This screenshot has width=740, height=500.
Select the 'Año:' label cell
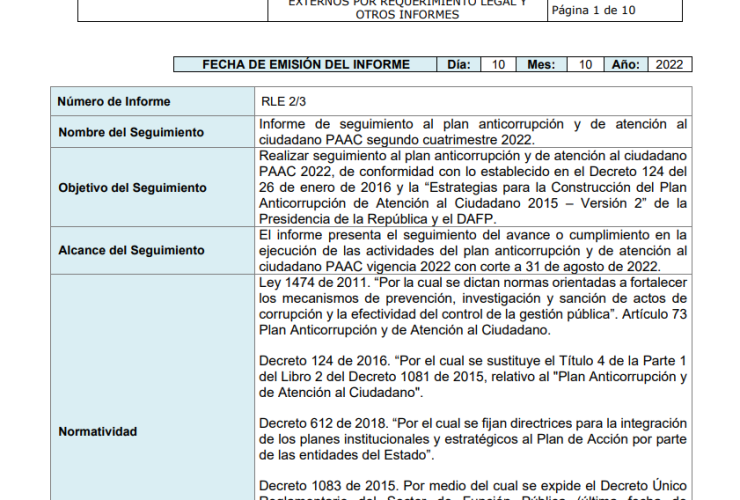pyautogui.click(x=626, y=64)
